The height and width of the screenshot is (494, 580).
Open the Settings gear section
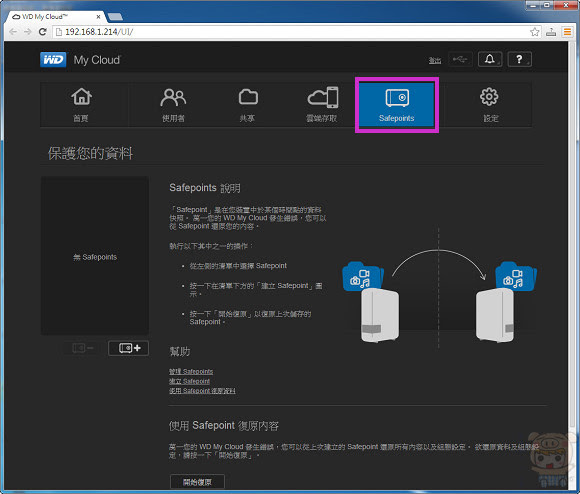coord(490,105)
